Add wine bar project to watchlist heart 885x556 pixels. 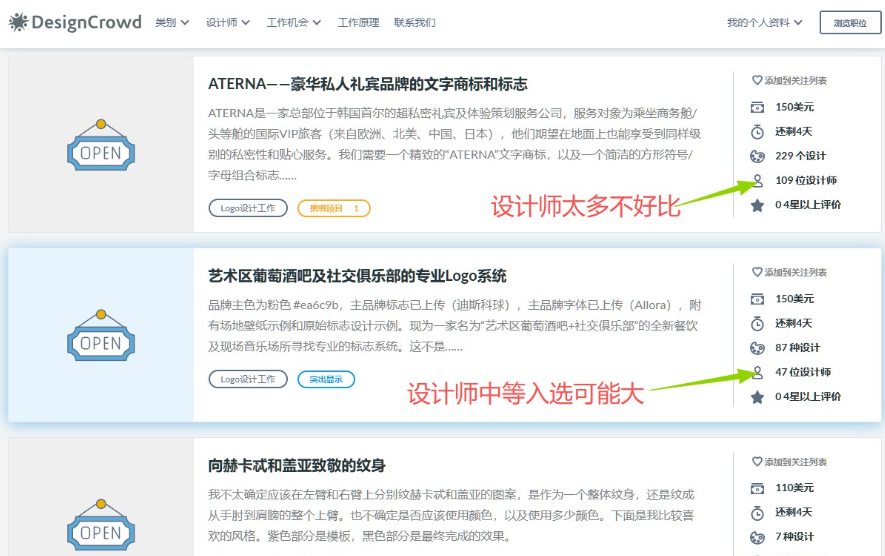(x=757, y=272)
